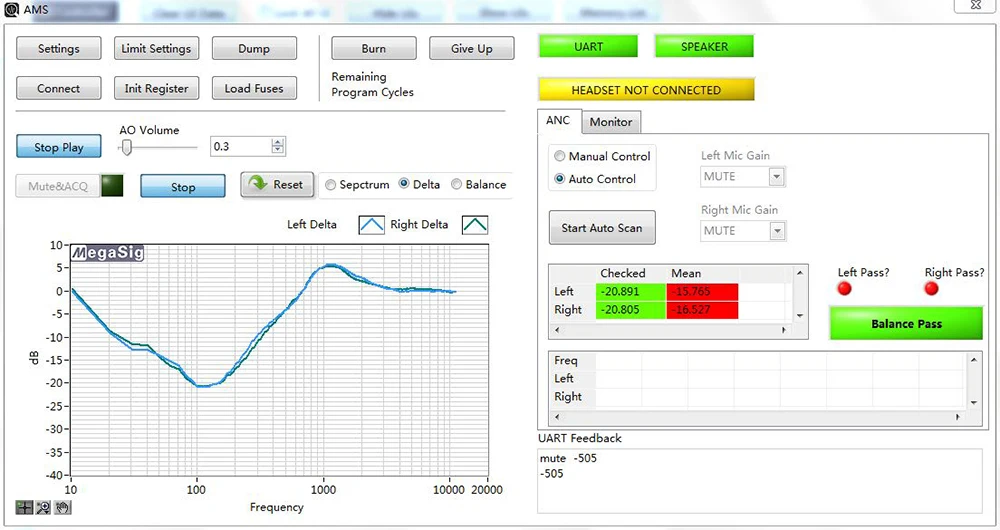Select the graph crosshair cursor tool

pos(24,507)
